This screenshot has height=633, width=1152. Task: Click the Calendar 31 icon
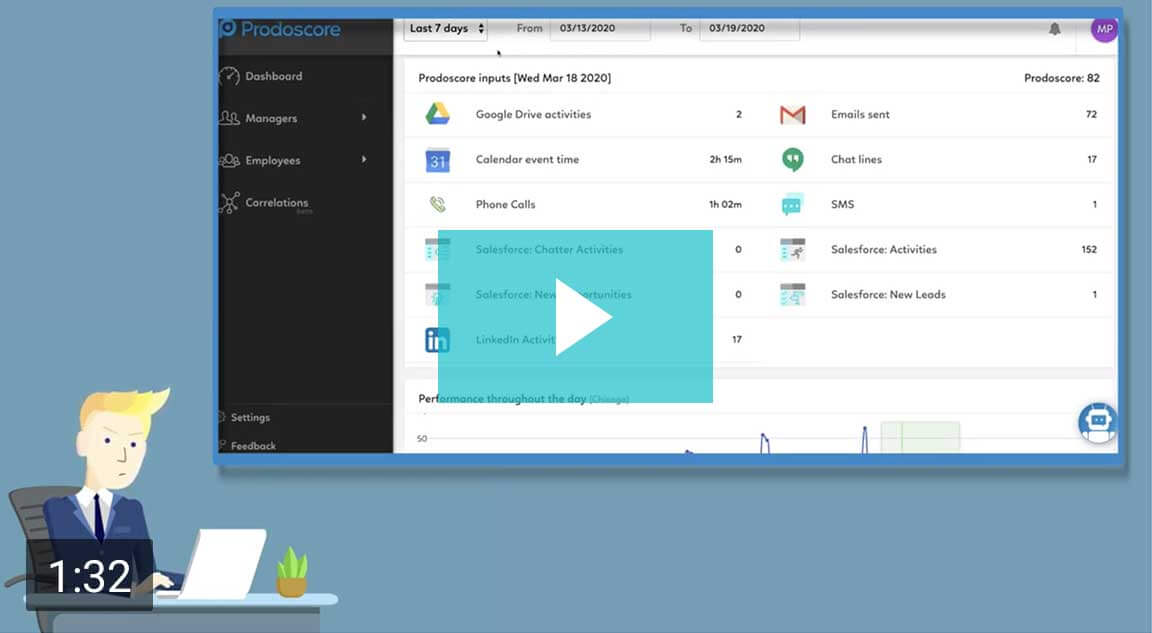438,160
